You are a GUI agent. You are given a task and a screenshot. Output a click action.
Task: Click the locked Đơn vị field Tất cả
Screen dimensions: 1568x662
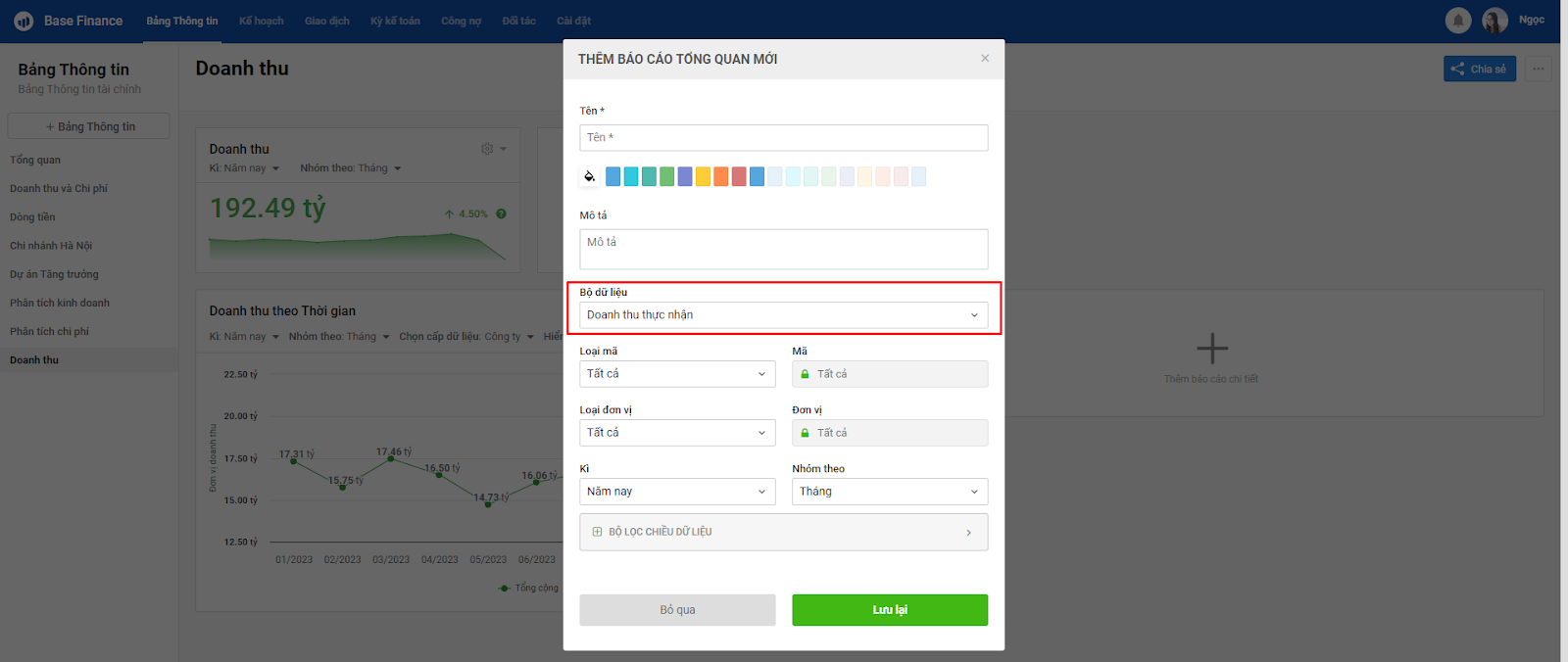click(x=890, y=433)
